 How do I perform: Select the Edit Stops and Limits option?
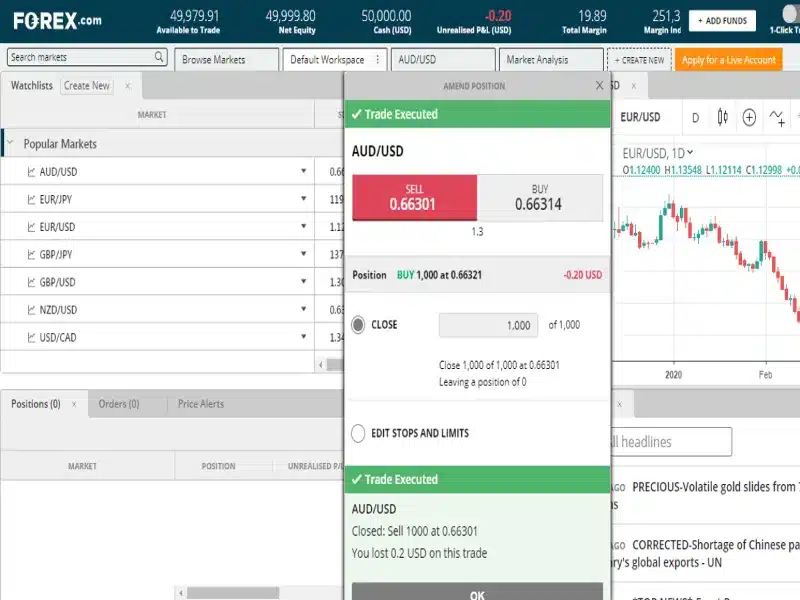(358, 433)
